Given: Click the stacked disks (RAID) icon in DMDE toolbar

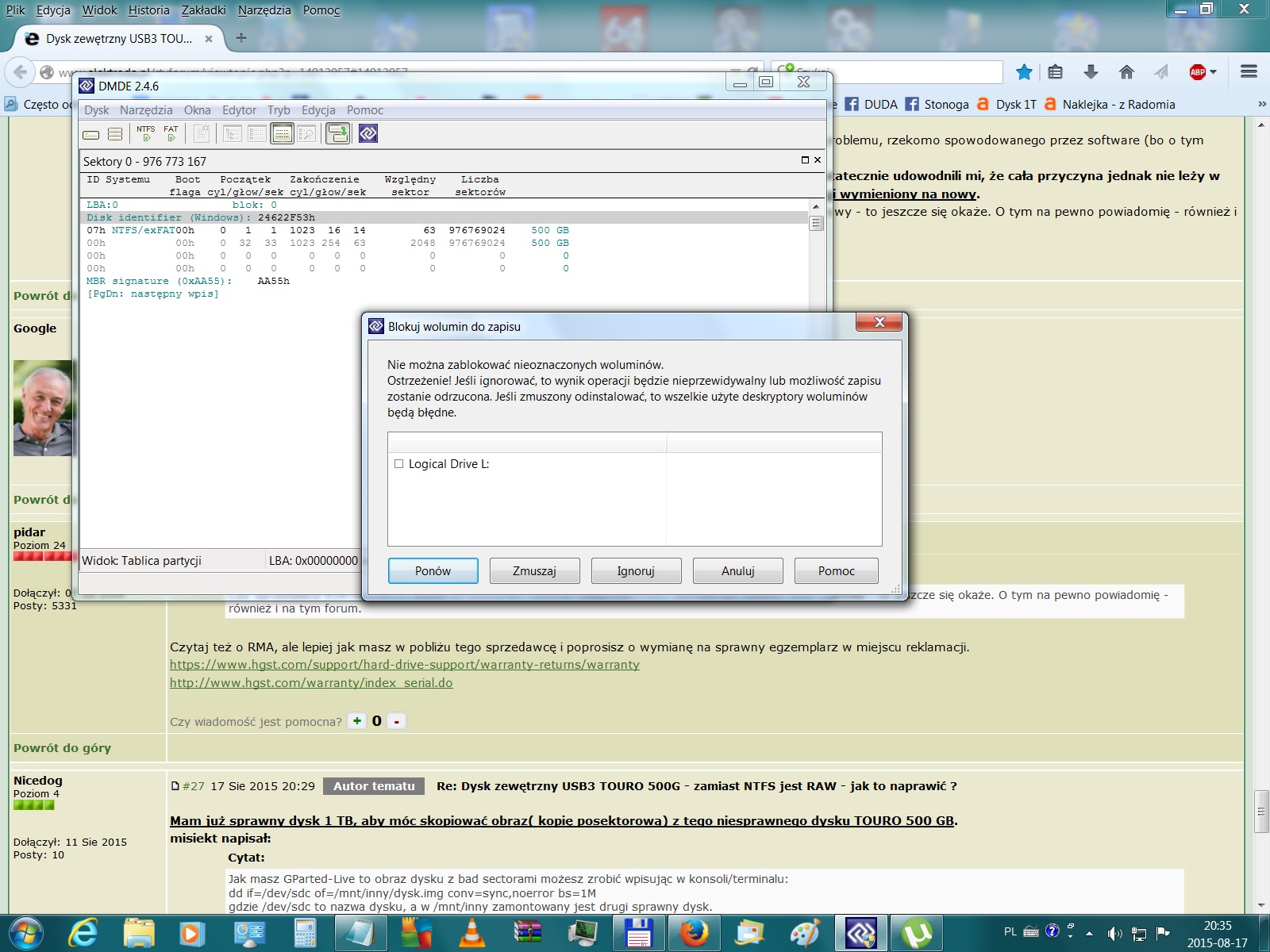Looking at the screenshot, I should (x=115, y=134).
